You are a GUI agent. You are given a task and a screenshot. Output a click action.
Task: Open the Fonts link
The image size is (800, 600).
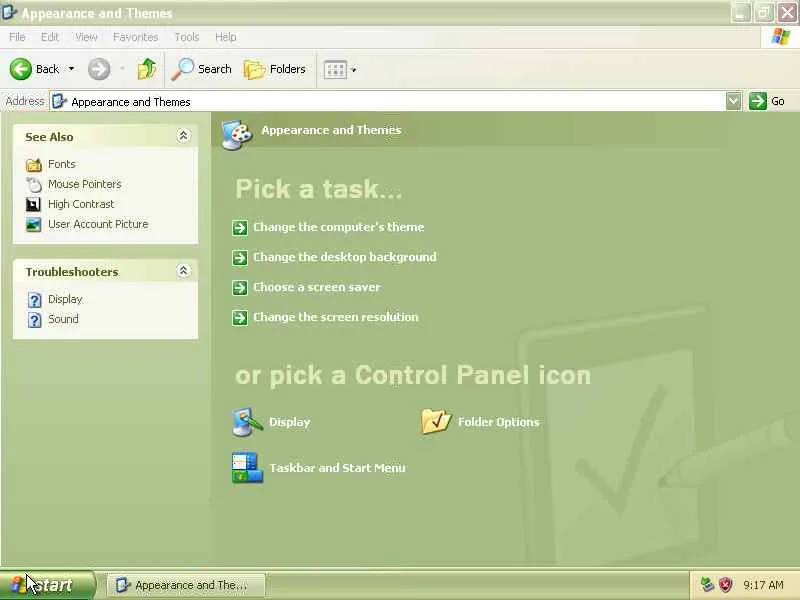point(62,164)
